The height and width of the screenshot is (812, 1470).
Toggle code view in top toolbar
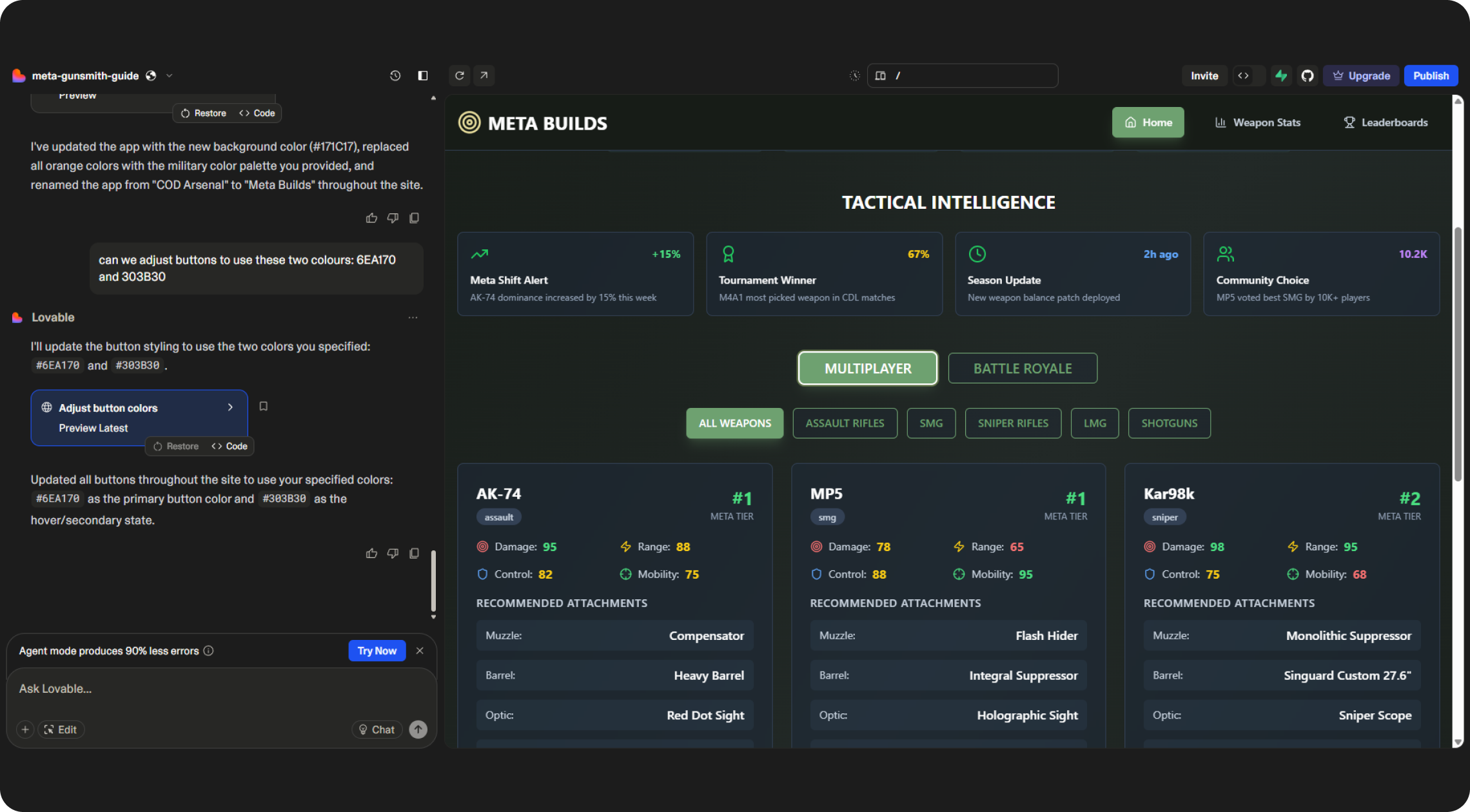pyautogui.click(x=1243, y=75)
